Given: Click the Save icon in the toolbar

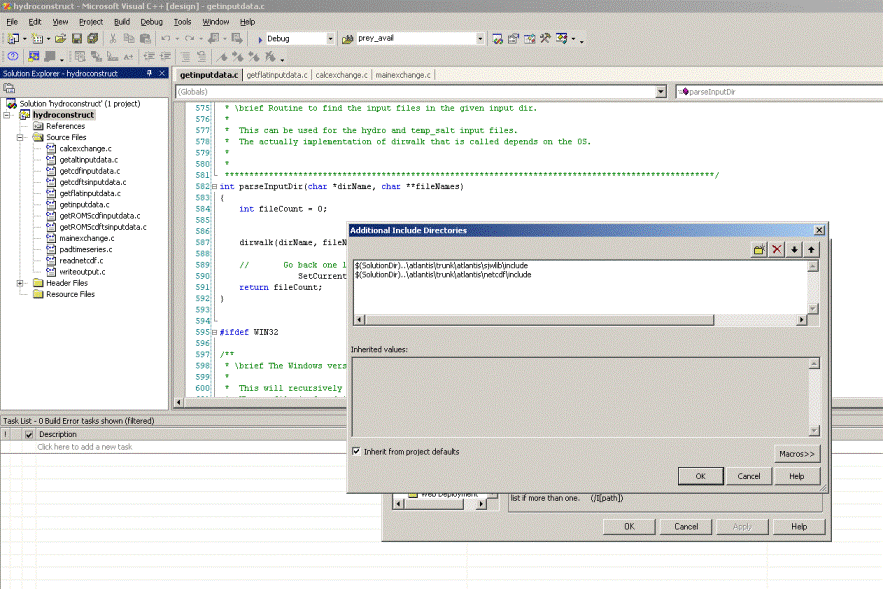Looking at the screenshot, I should 77,39.
